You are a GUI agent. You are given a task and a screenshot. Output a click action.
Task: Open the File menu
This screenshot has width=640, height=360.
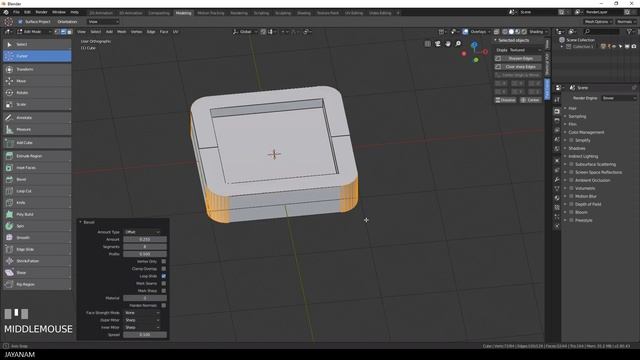(16, 13)
